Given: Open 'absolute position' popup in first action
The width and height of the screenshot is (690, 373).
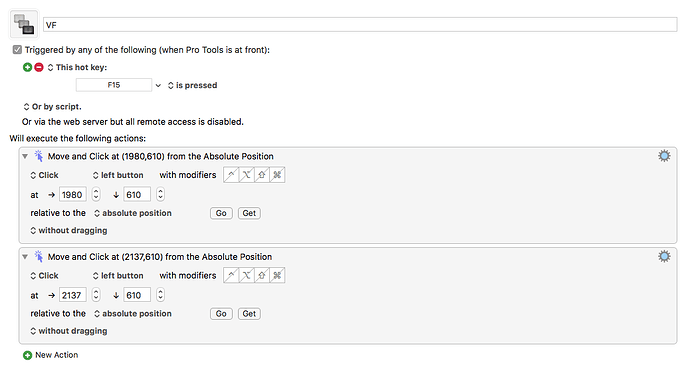Looking at the screenshot, I should pos(132,213).
